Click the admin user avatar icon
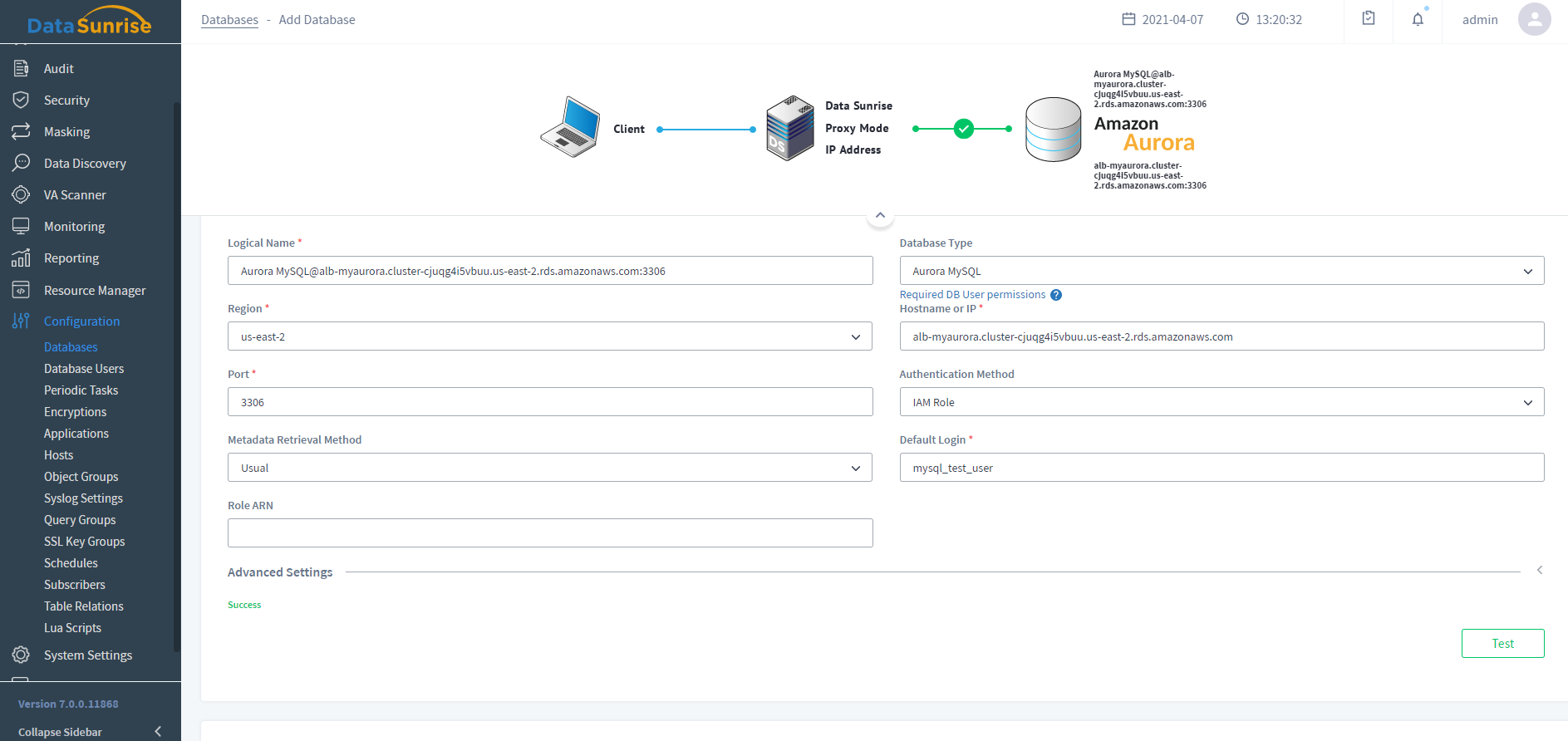Image resolution: width=1568 pixels, height=741 pixels. click(1534, 19)
